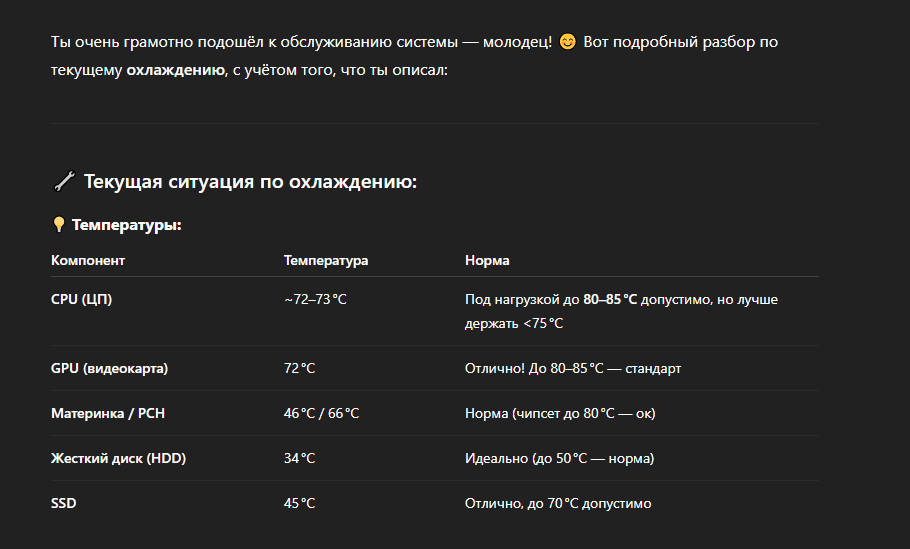
Task: Select the CPU (ЦП) row label
Action: tap(81, 299)
